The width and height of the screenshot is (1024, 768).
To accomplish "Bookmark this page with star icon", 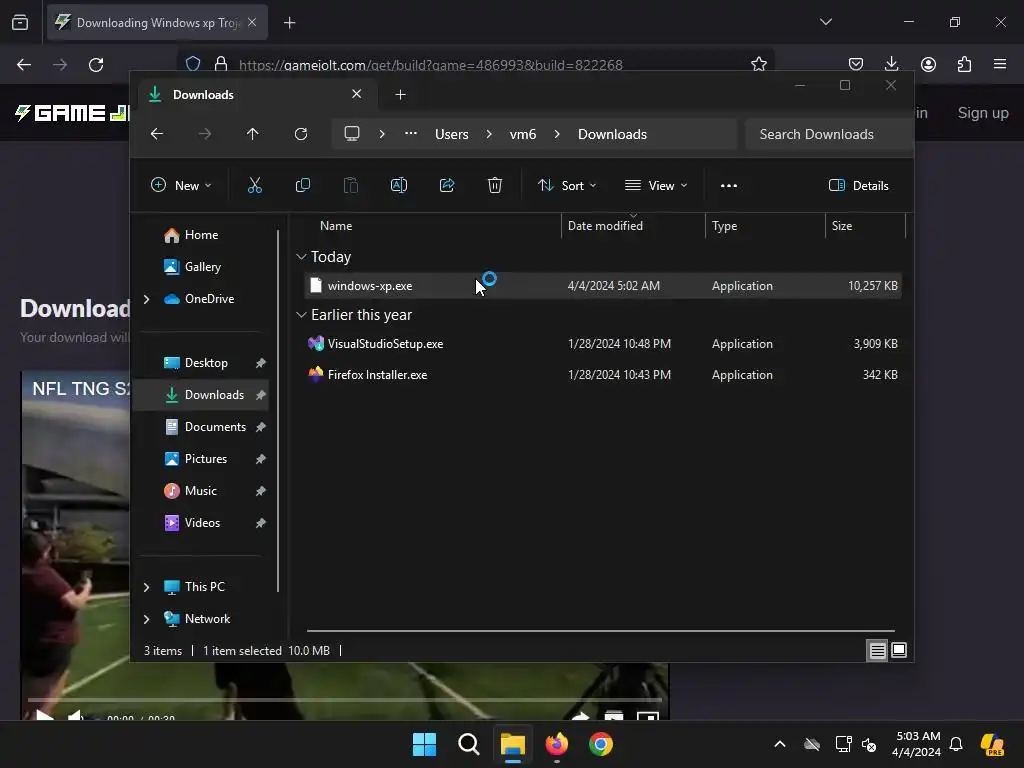I will [759, 64].
